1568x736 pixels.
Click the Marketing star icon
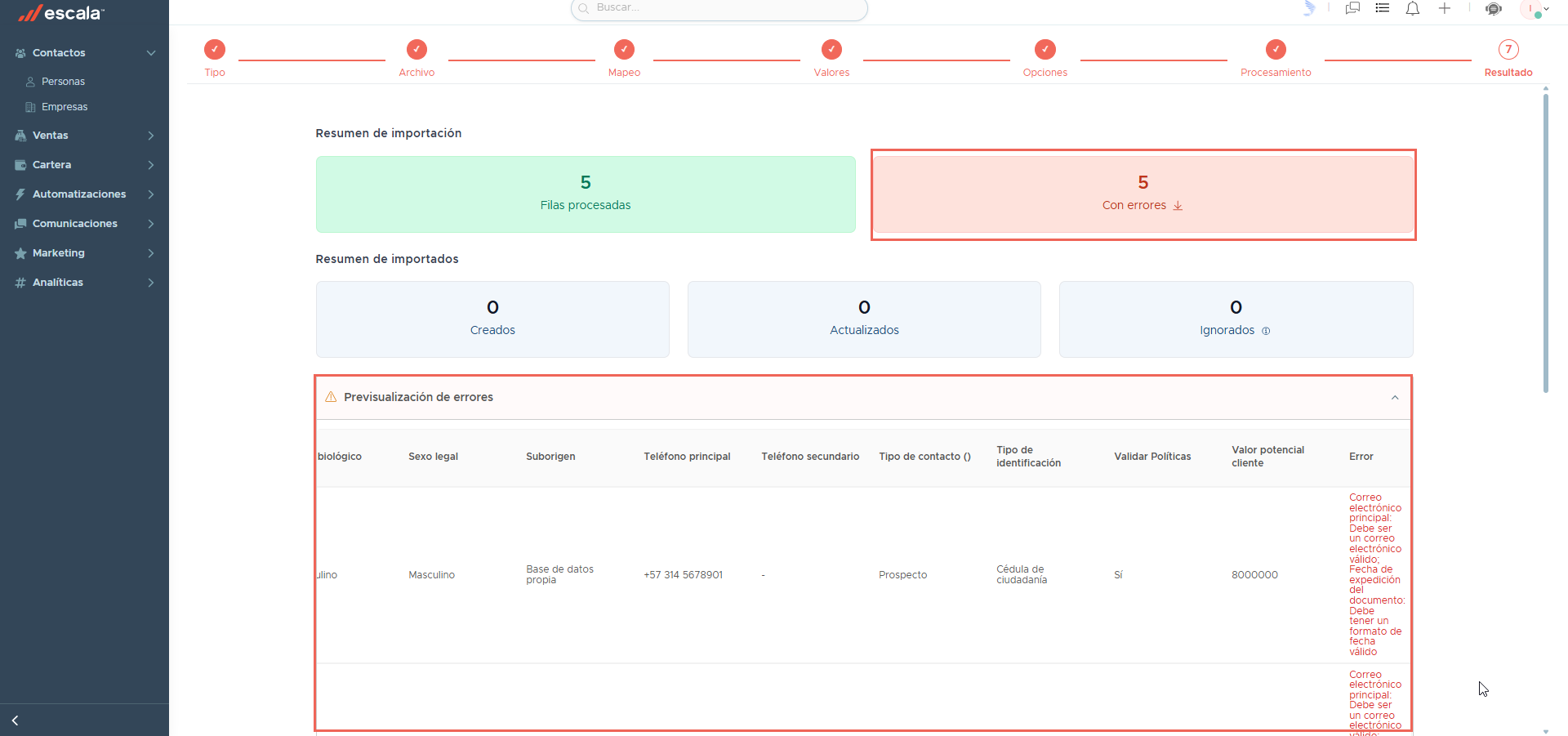20,253
